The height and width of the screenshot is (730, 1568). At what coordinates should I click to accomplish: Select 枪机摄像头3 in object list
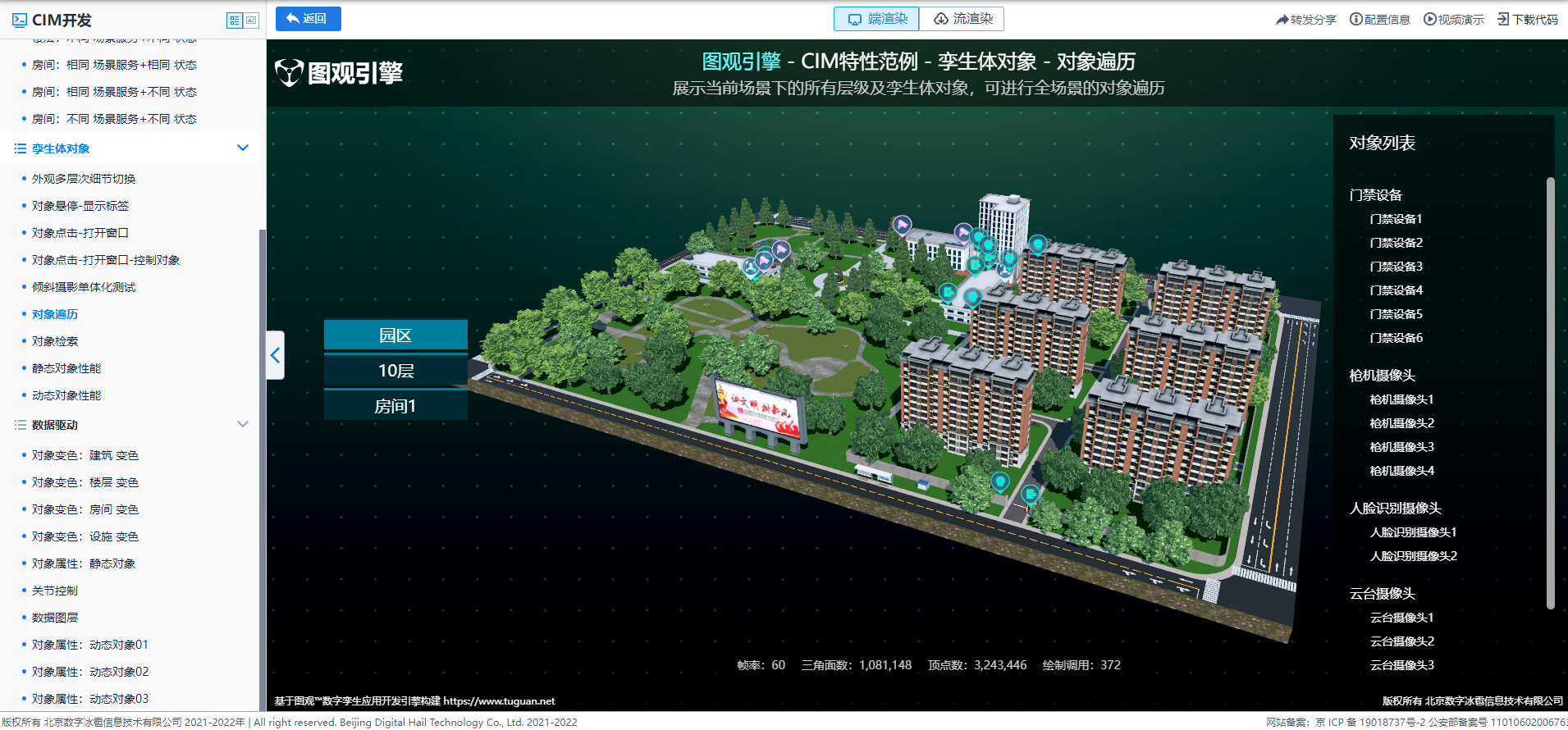tap(1401, 447)
